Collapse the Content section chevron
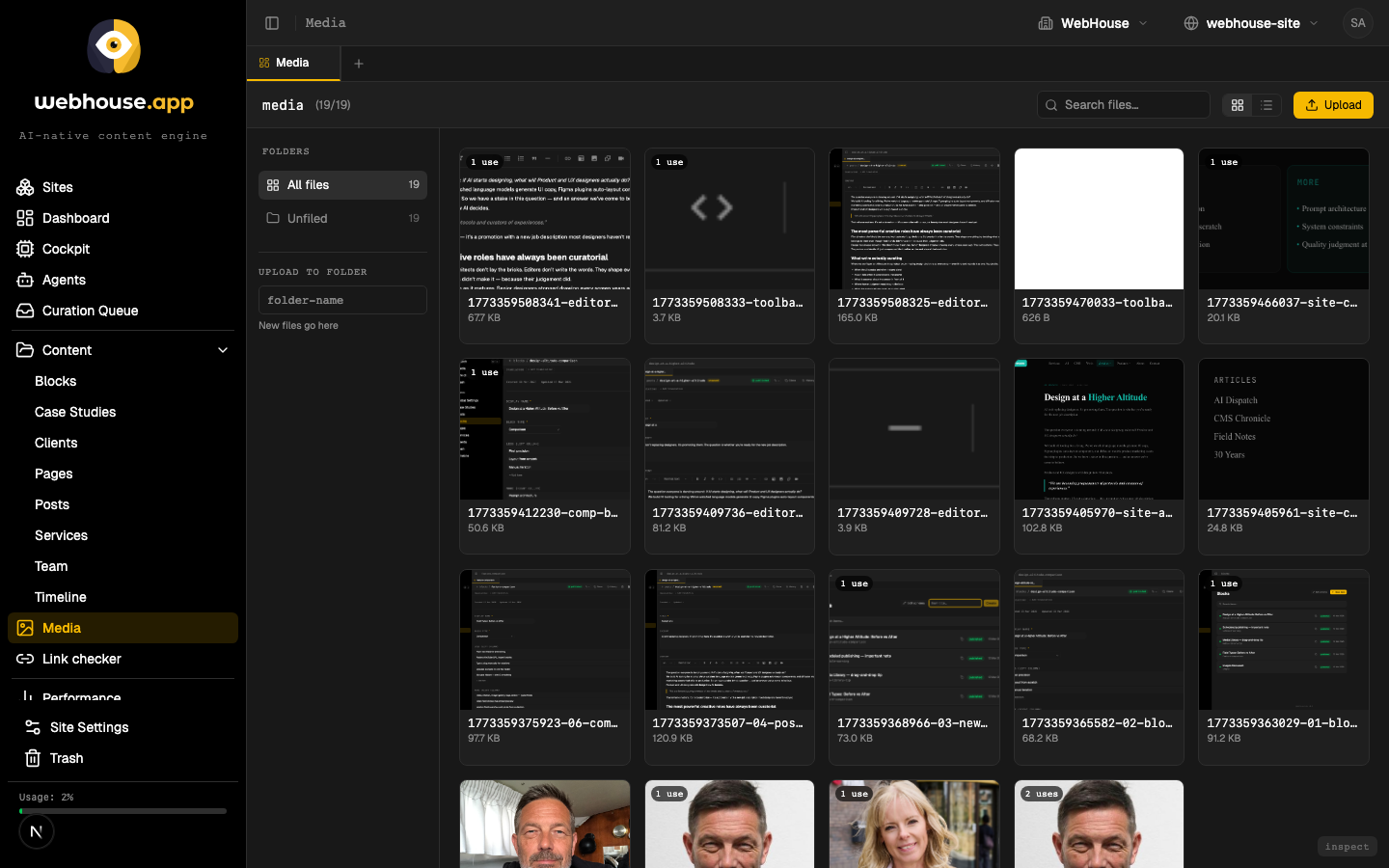Viewport: 1389px width, 868px height. 223,350
